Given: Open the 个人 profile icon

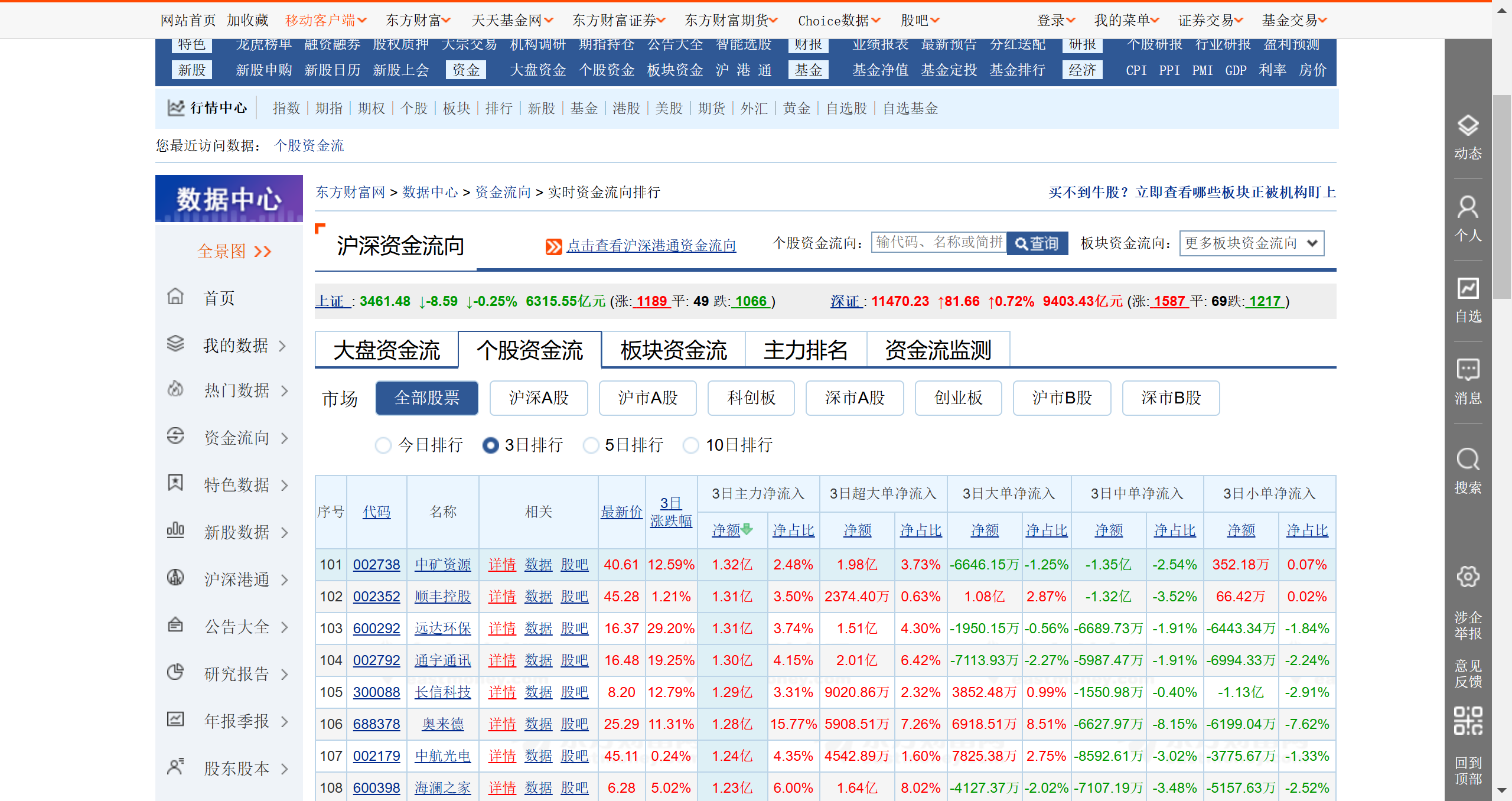Looking at the screenshot, I should click(1467, 207).
